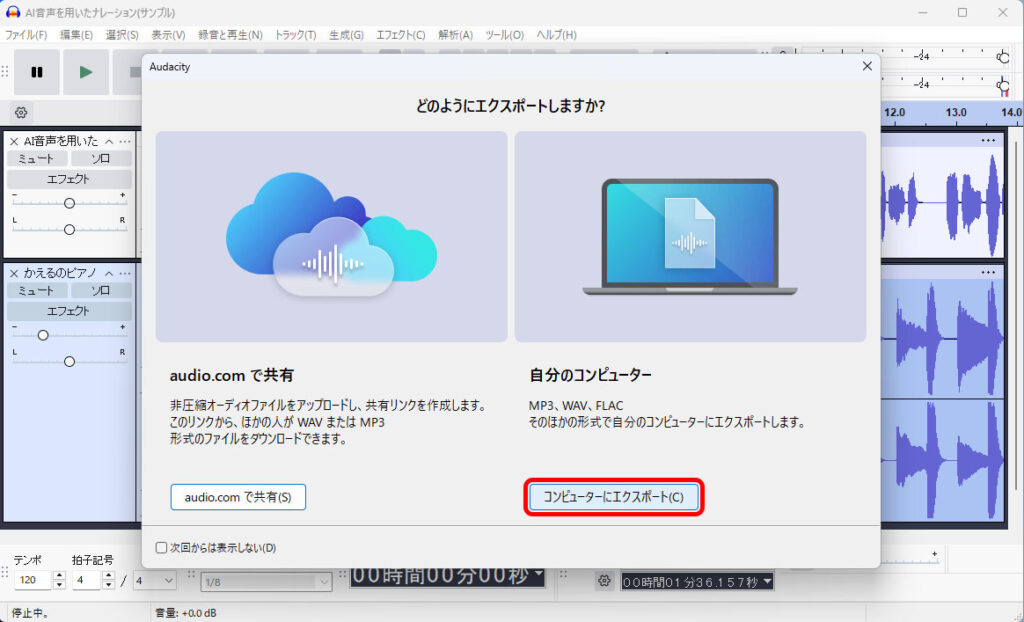Screen dimensions: 1024x622
Task: Open the clip menu on the upper waveform
Action: pyautogui.click(x=988, y=140)
